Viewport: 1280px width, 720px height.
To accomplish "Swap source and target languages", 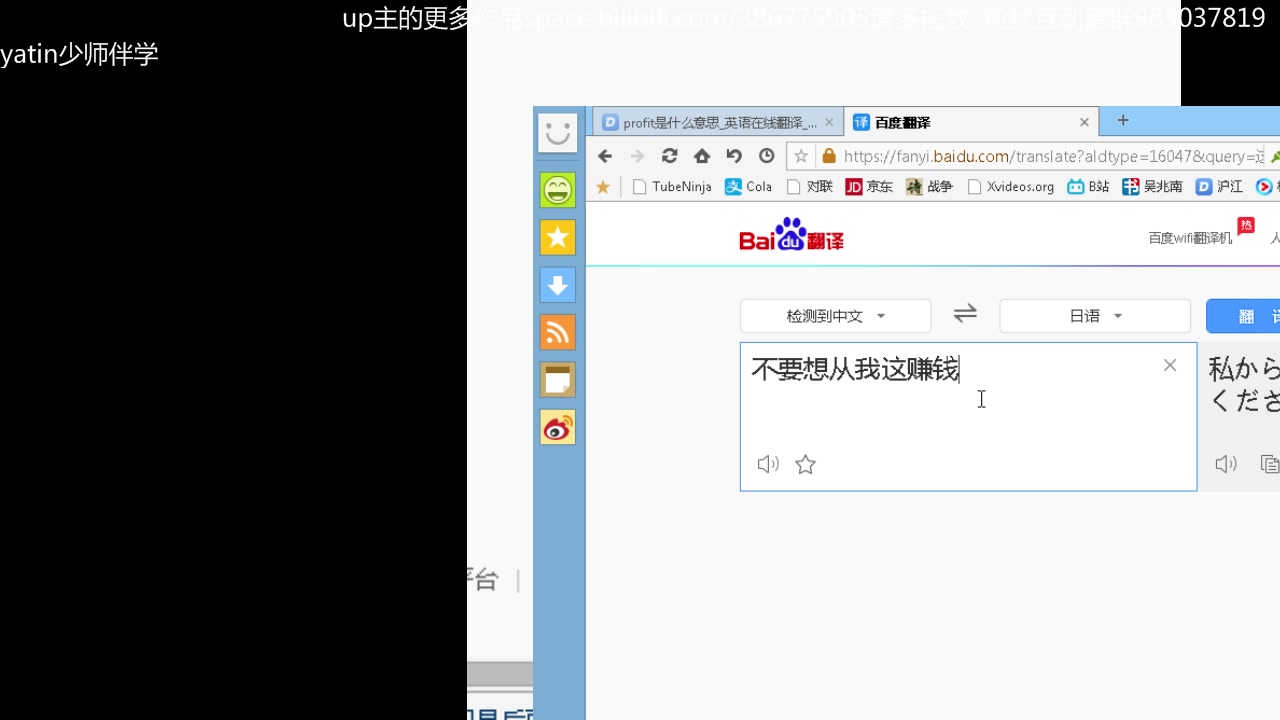I will click(965, 314).
